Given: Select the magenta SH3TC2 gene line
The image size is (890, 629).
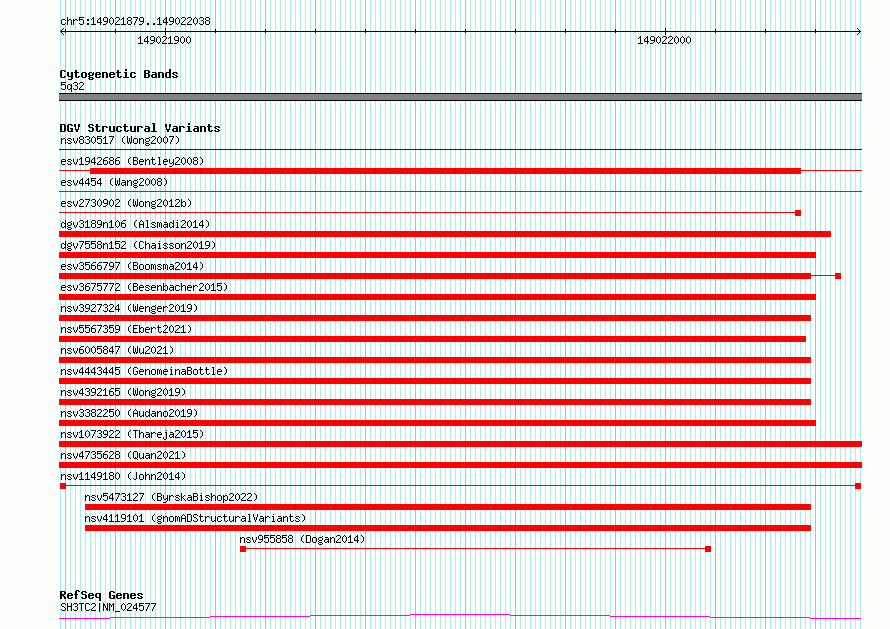Looking at the screenshot, I should [x=460, y=617].
